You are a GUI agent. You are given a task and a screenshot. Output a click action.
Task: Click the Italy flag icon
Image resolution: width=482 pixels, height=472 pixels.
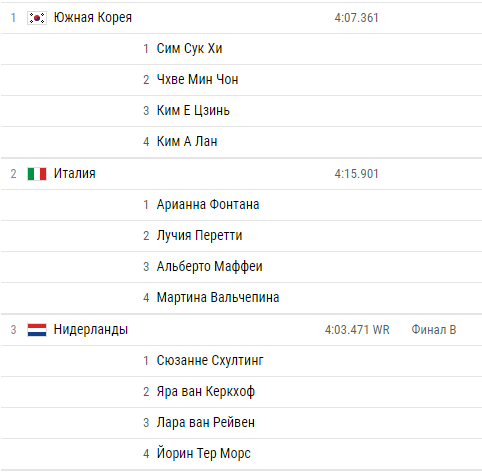(x=37, y=174)
